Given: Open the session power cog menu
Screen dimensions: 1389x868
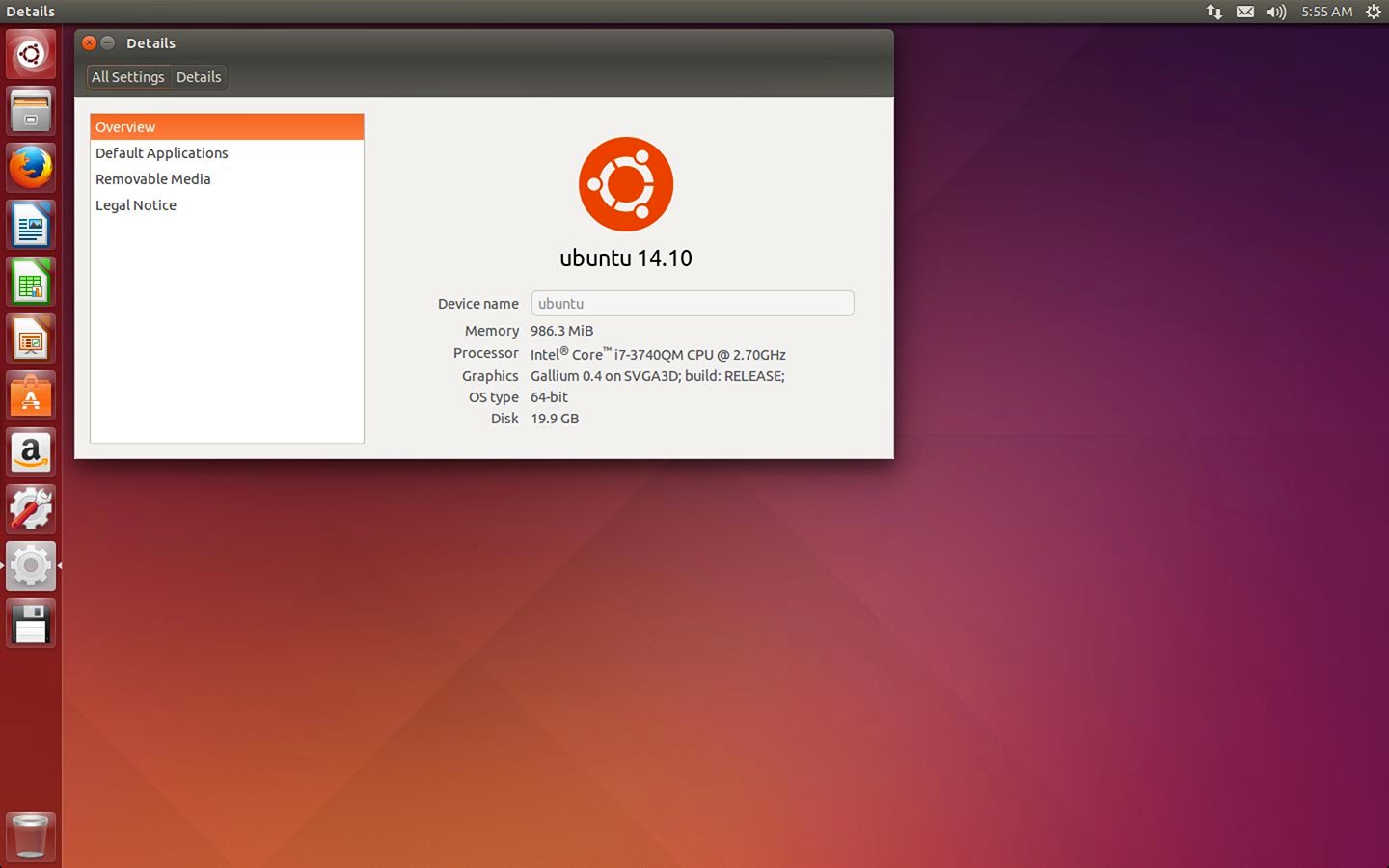Looking at the screenshot, I should pos(1374,12).
